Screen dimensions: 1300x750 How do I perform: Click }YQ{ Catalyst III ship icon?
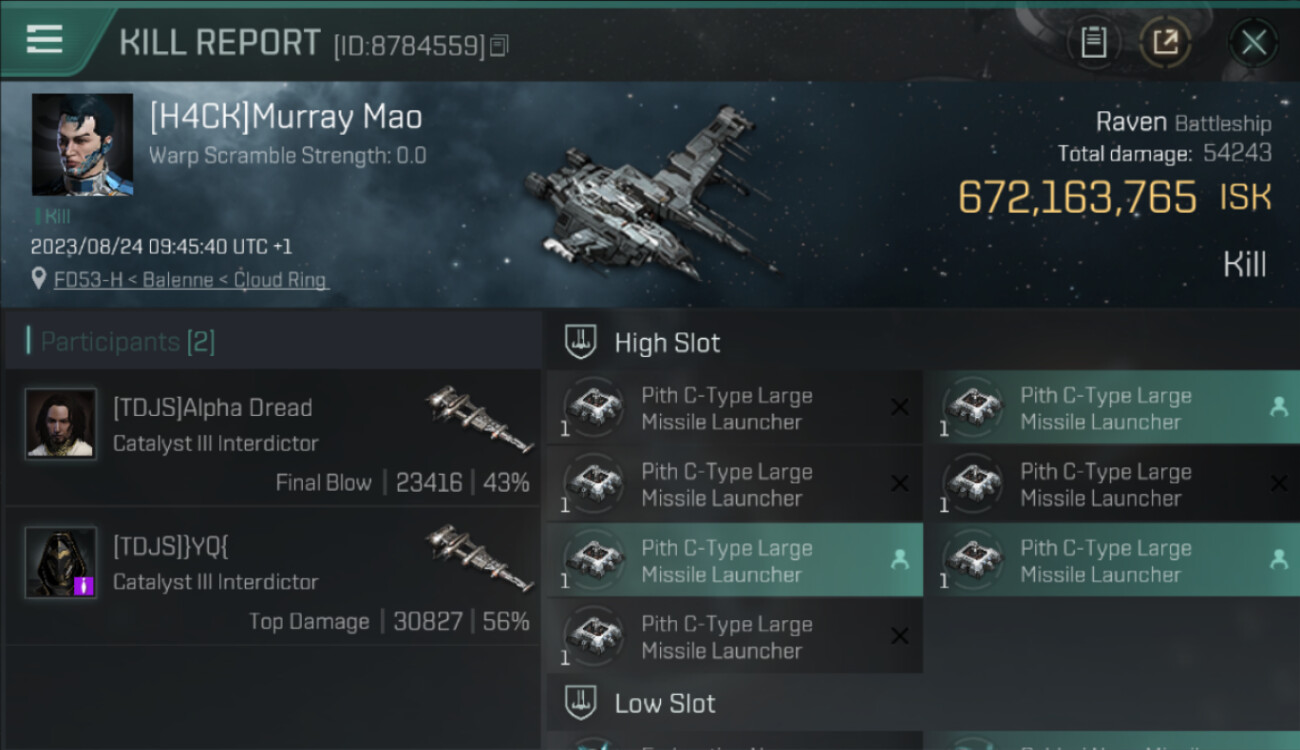pyautogui.click(x=479, y=555)
